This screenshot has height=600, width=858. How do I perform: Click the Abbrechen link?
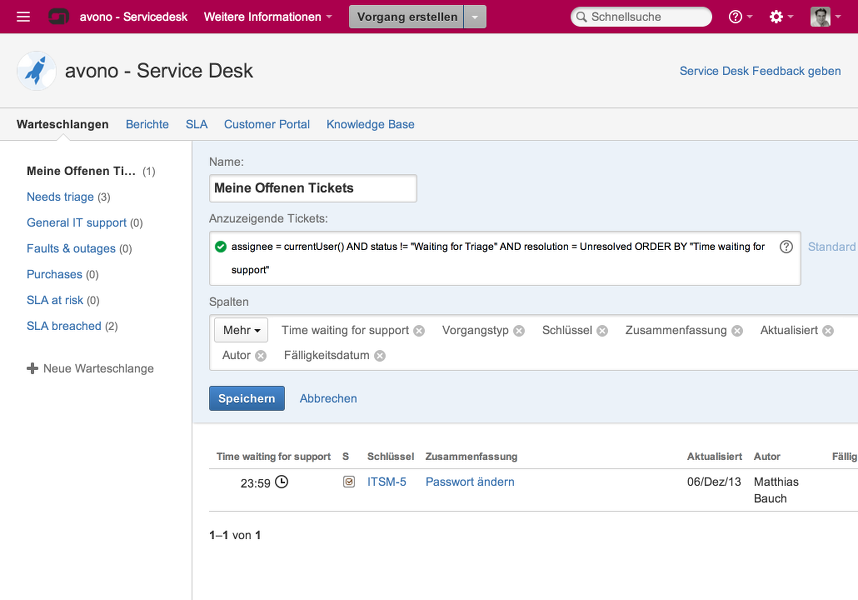(x=328, y=398)
